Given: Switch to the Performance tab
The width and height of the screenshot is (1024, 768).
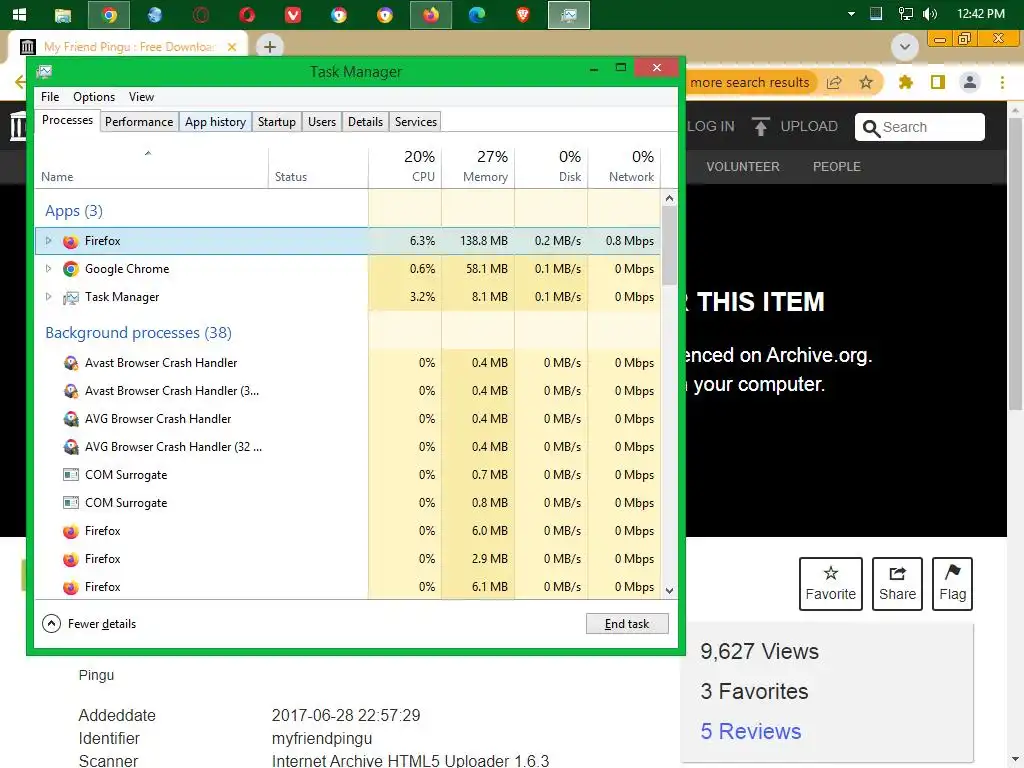Looking at the screenshot, I should pos(139,121).
